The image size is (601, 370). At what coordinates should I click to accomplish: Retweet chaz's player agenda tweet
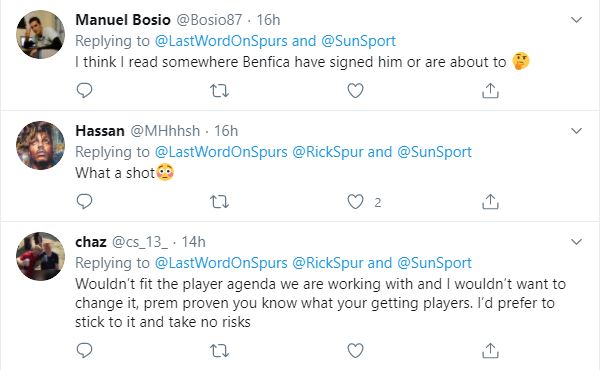(x=220, y=350)
